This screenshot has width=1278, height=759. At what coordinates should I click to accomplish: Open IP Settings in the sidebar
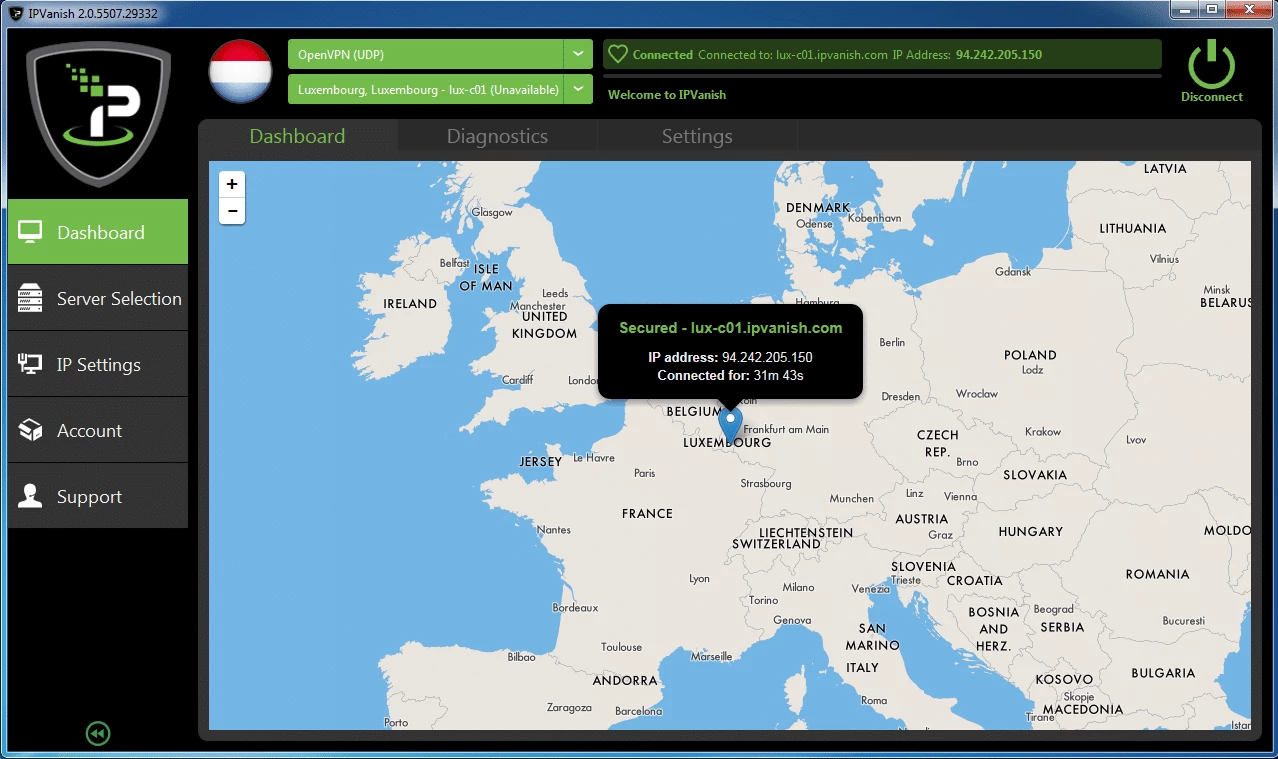click(98, 364)
